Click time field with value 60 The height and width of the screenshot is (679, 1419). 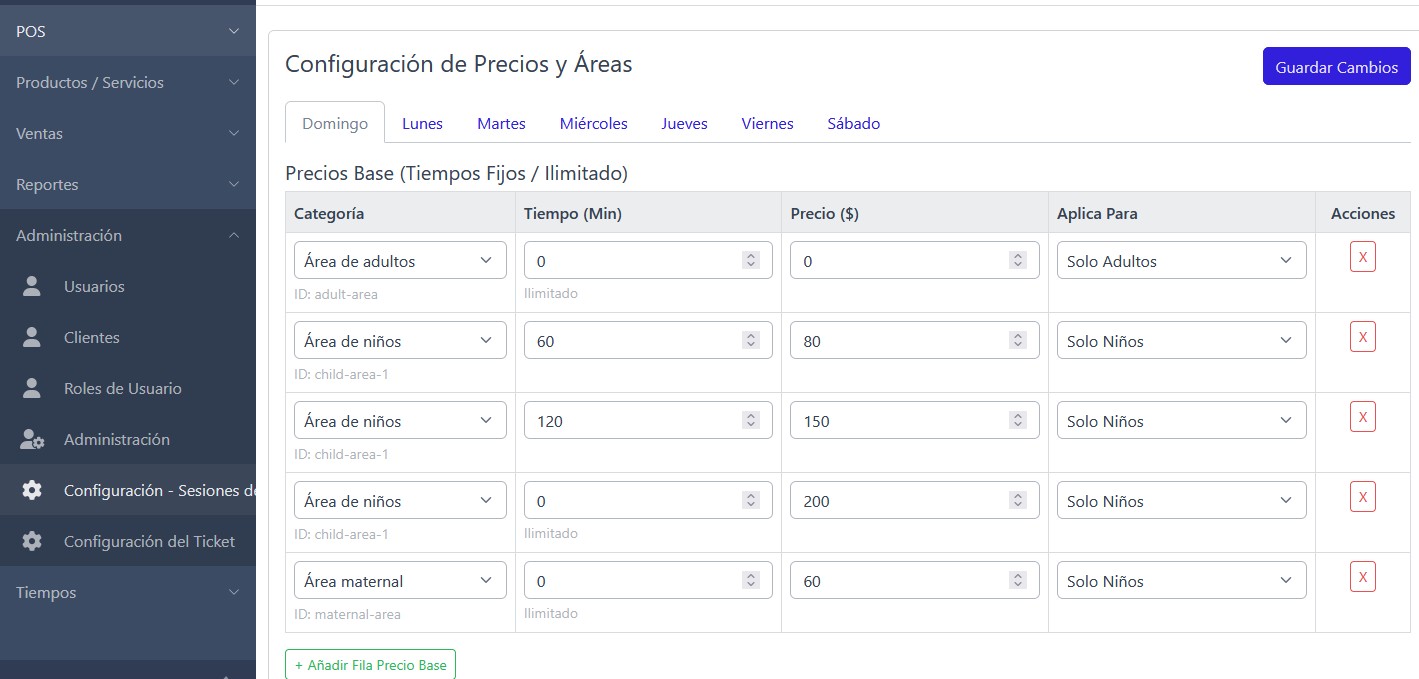click(x=648, y=340)
